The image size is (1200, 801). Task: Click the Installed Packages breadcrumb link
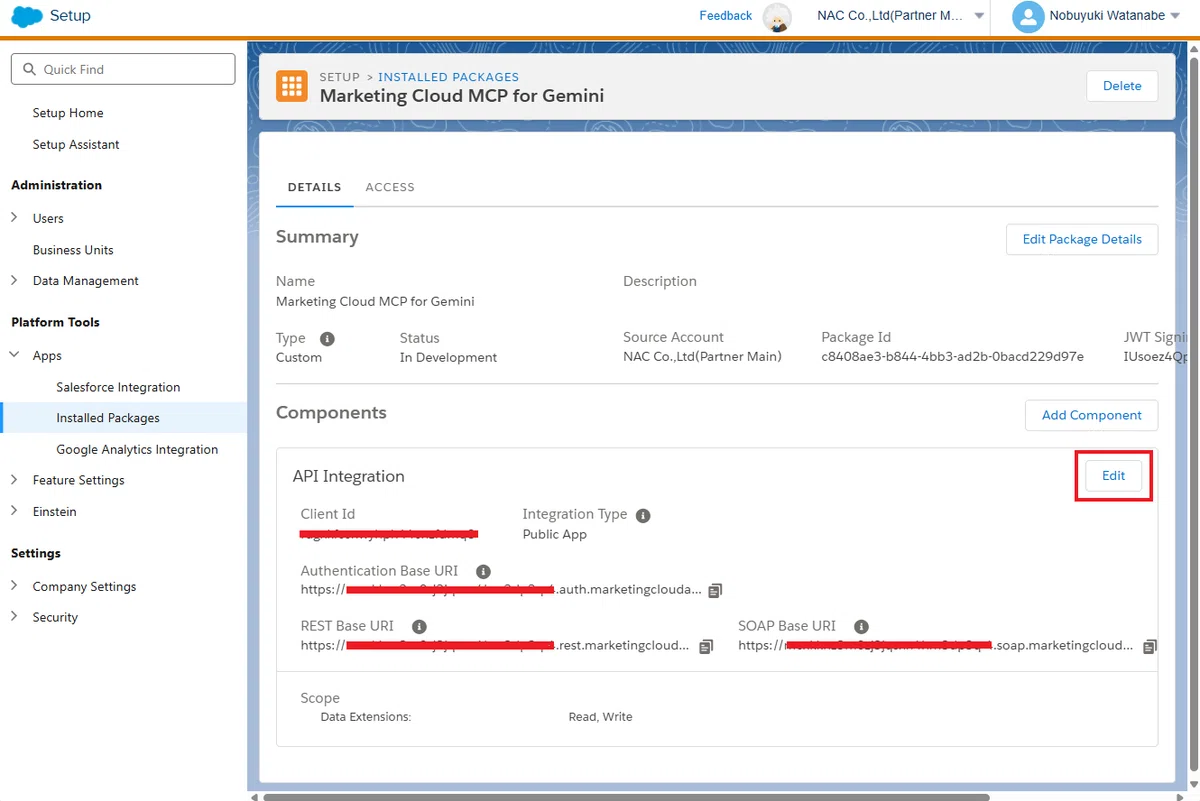pyautogui.click(x=448, y=77)
